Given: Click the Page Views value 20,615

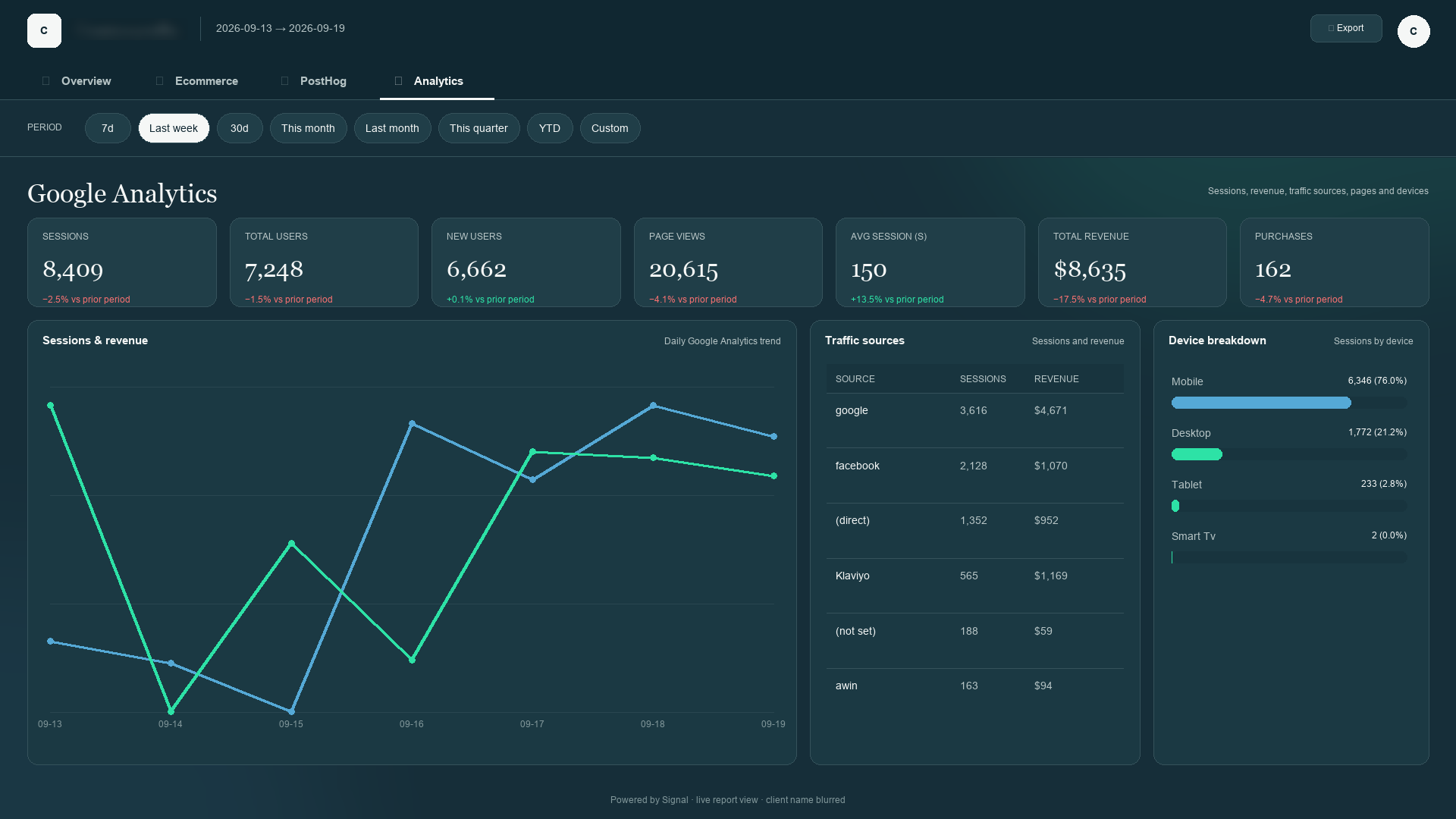Looking at the screenshot, I should click(683, 269).
